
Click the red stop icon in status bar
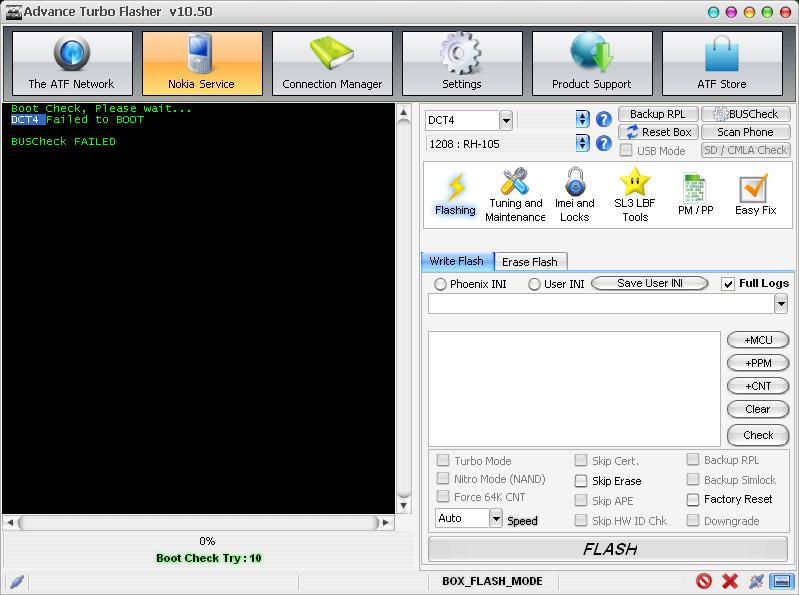coord(704,581)
